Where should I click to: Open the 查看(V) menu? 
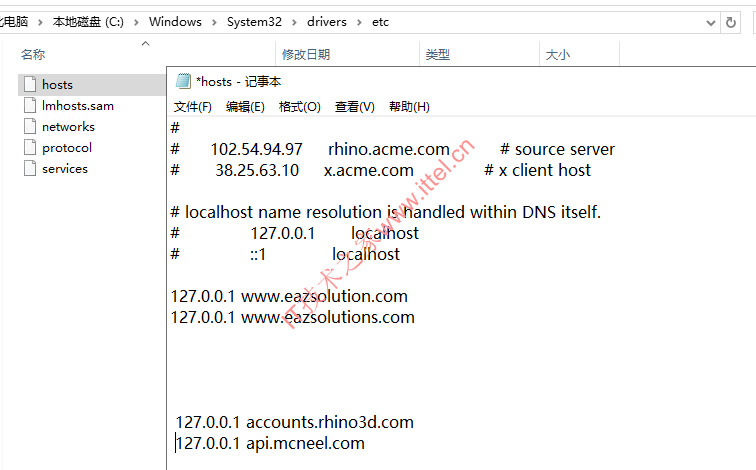[355, 107]
